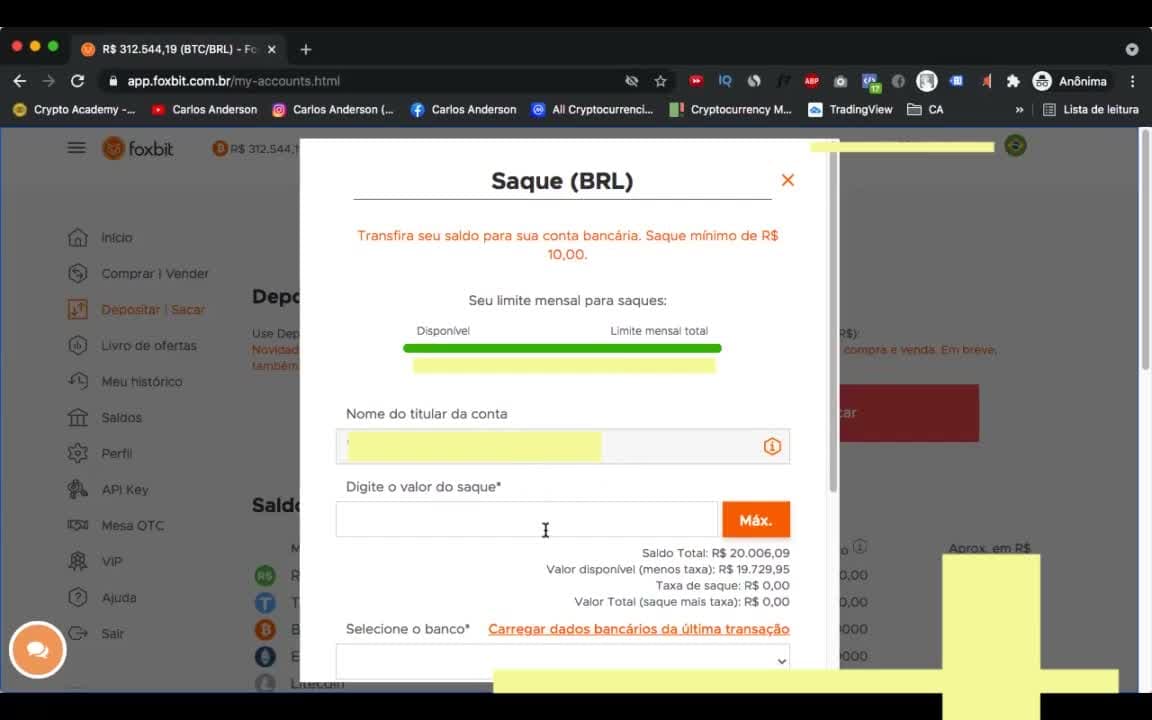This screenshot has height=720, width=1152.
Task: Close the BTC/BRL browser tab
Action: point(272,49)
